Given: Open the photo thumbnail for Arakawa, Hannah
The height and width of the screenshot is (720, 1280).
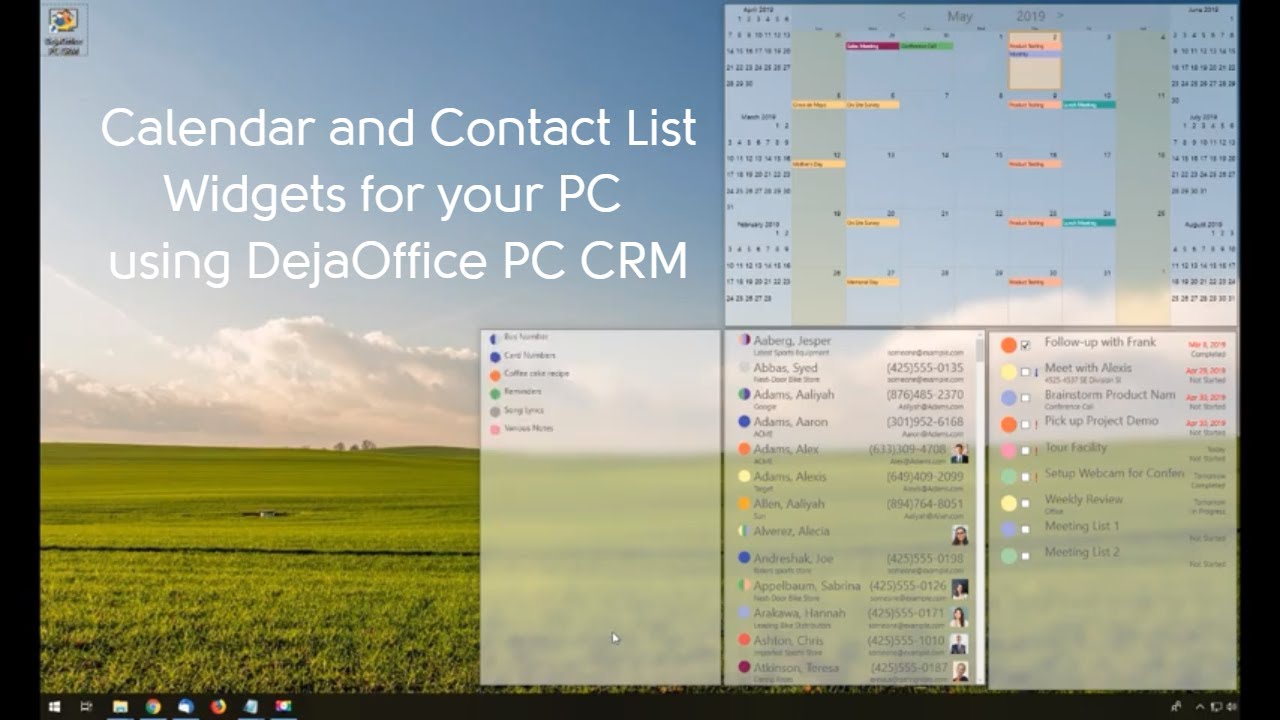Looking at the screenshot, I should click(x=959, y=617).
